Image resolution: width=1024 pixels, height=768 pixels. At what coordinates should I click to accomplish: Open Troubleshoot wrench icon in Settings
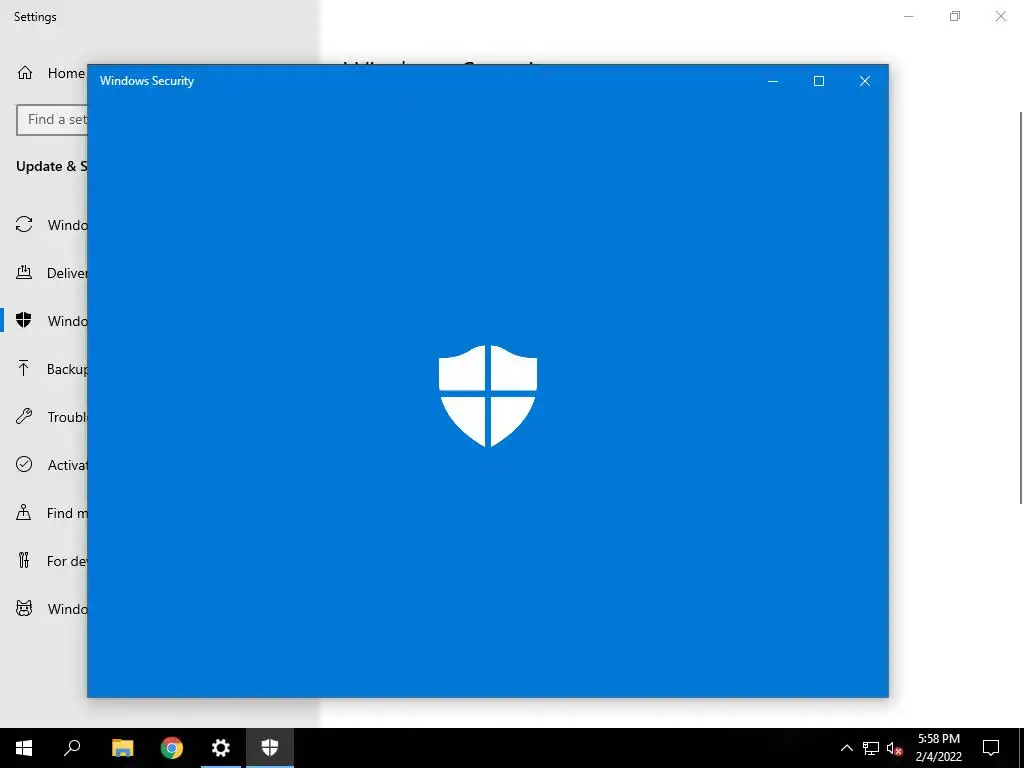[24, 417]
